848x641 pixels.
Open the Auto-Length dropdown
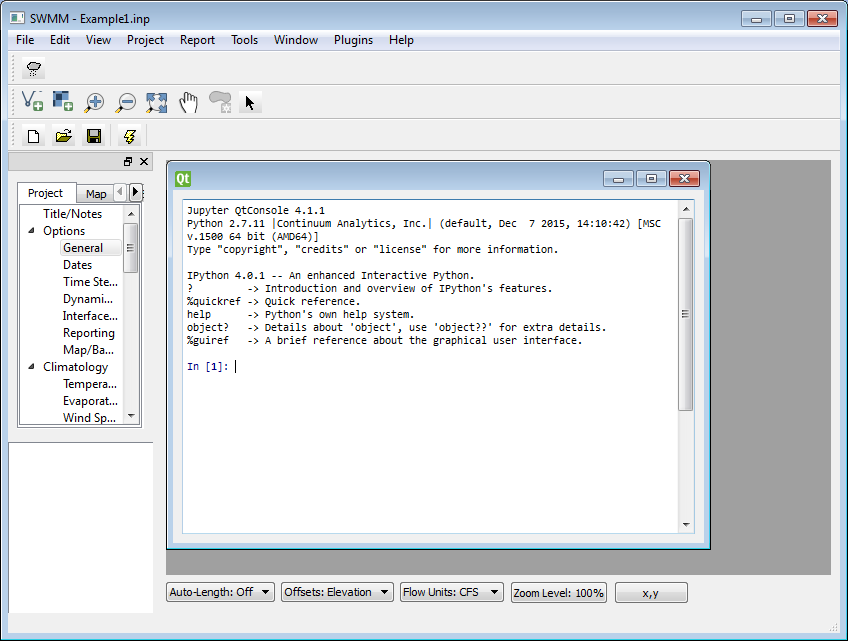(220, 592)
